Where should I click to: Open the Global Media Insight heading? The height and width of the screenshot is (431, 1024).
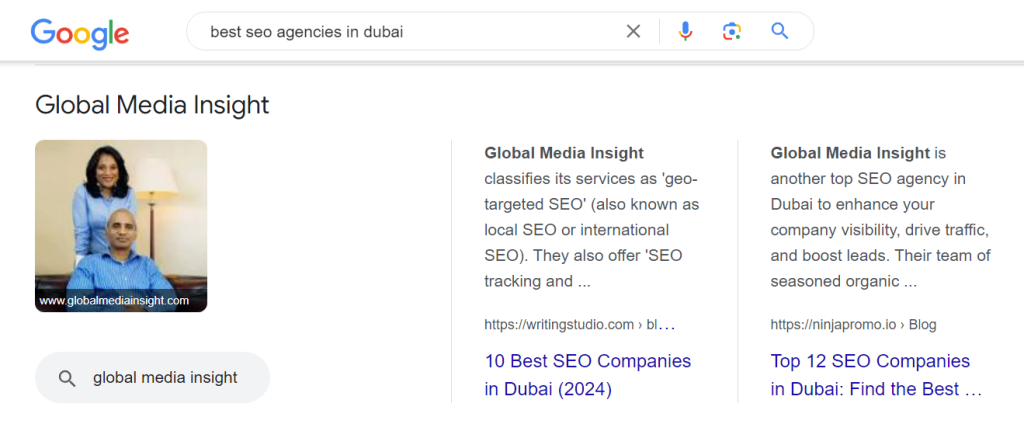point(152,105)
